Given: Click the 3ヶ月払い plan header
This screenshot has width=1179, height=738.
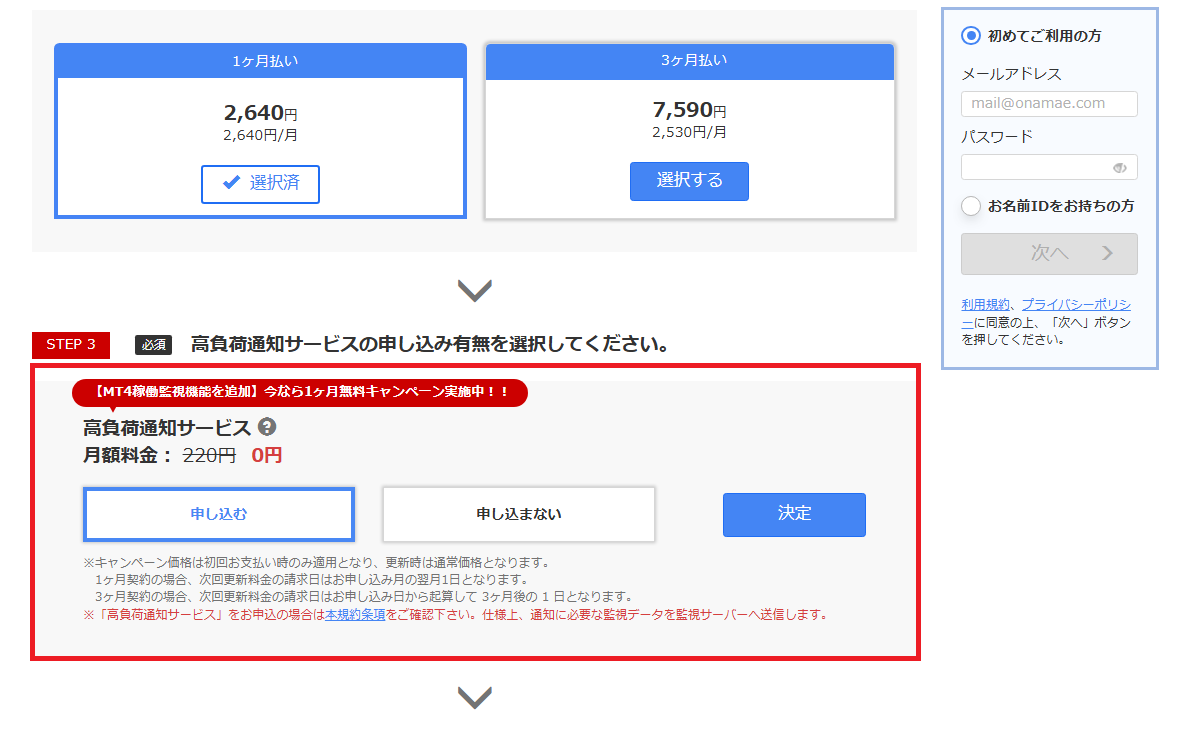Looking at the screenshot, I should [x=690, y=61].
